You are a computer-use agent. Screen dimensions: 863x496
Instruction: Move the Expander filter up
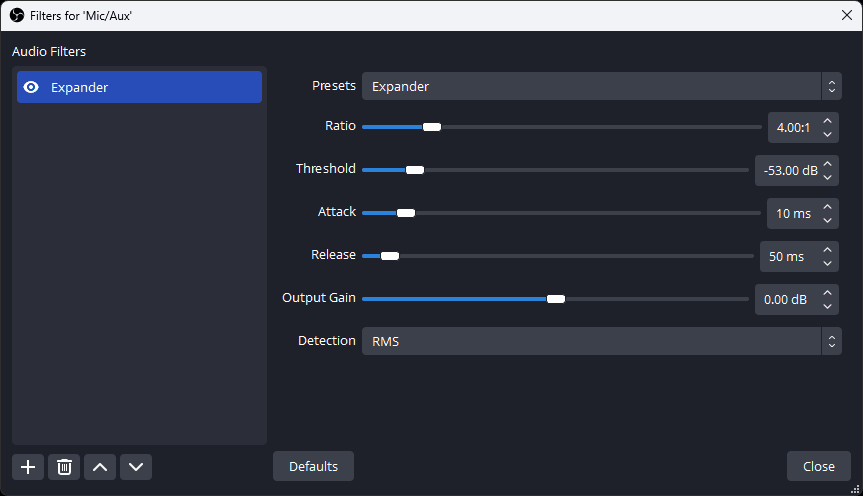100,467
